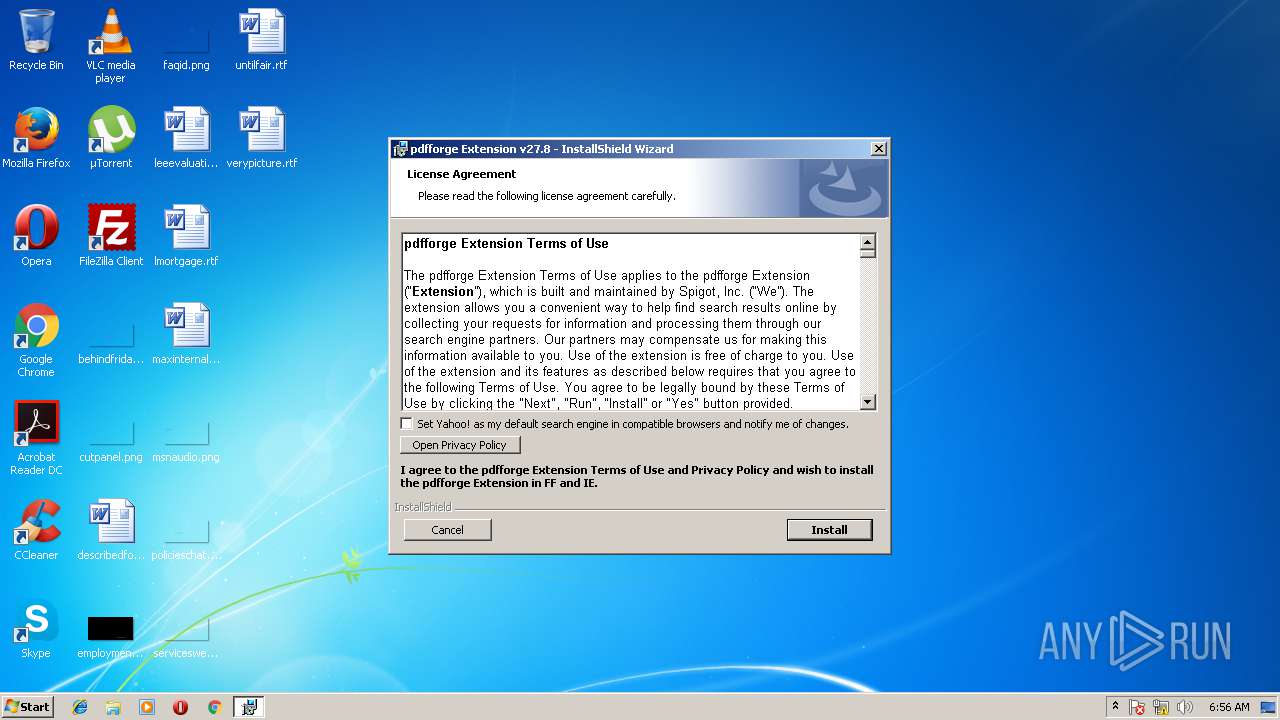This screenshot has width=1280, height=720.
Task: Click the license scrollbar up arrow
Action: click(867, 241)
